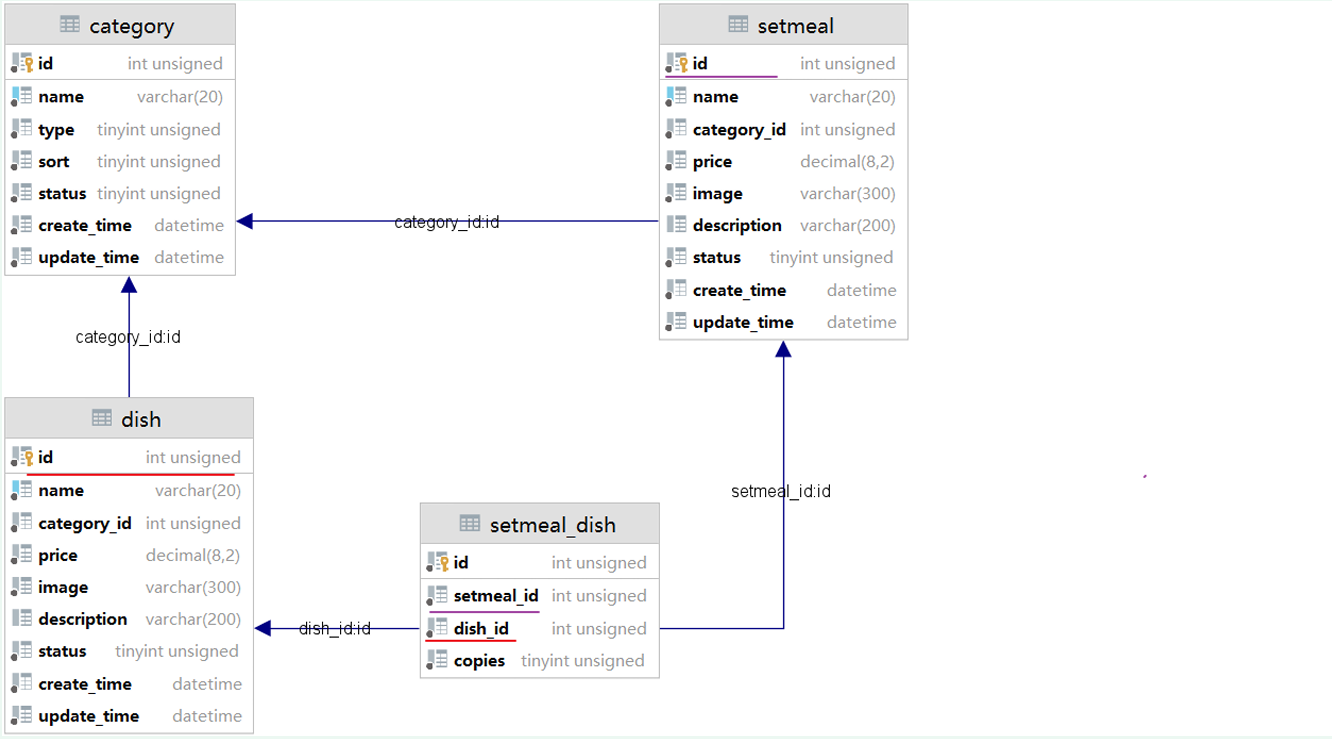The width and height of the screenshot is (1332, 739).
Task: Click the table icon in setmeal header
Action: [738, 25]
